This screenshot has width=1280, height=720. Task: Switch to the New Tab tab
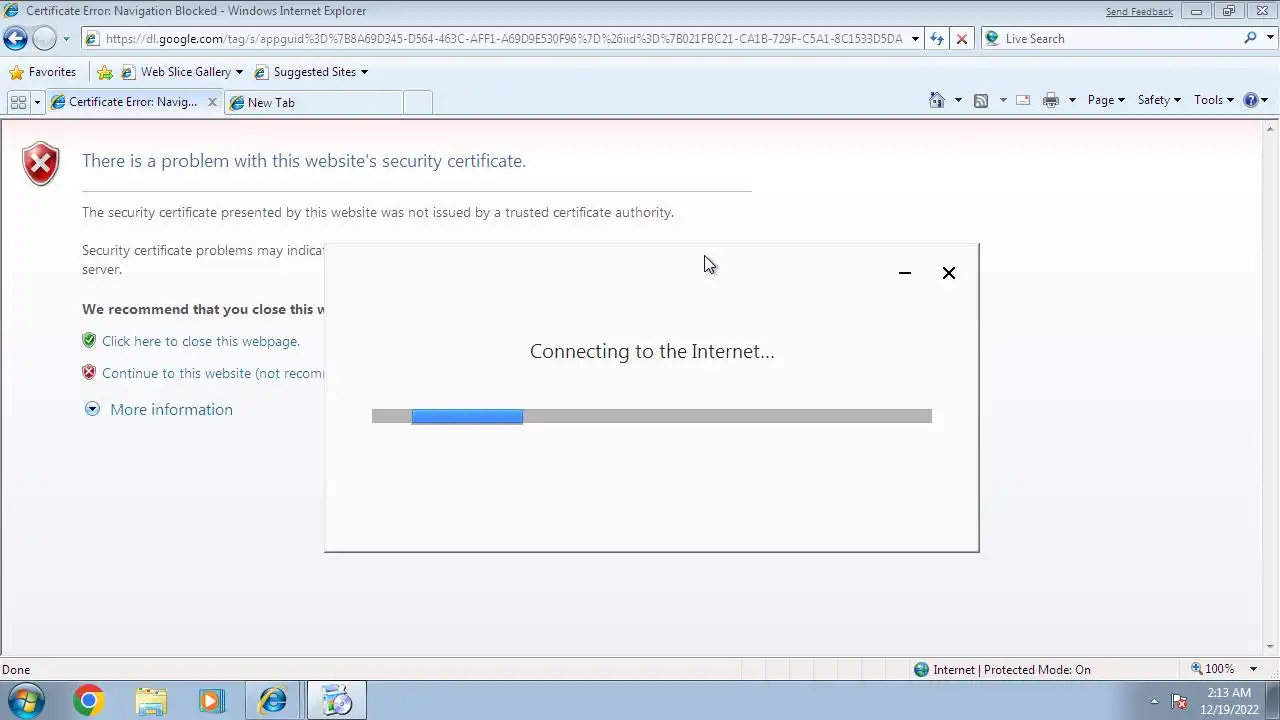click(x=313, y=102)
